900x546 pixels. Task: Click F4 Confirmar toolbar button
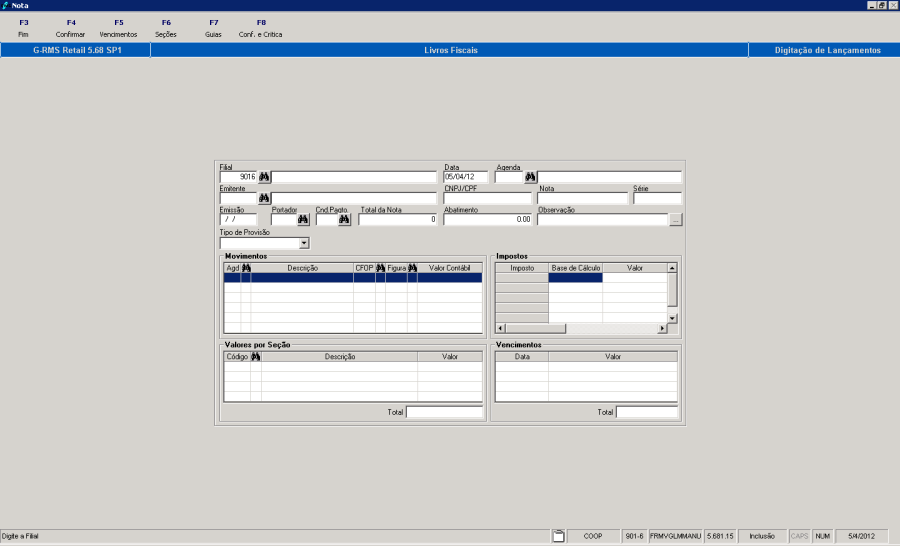(71, 28)
